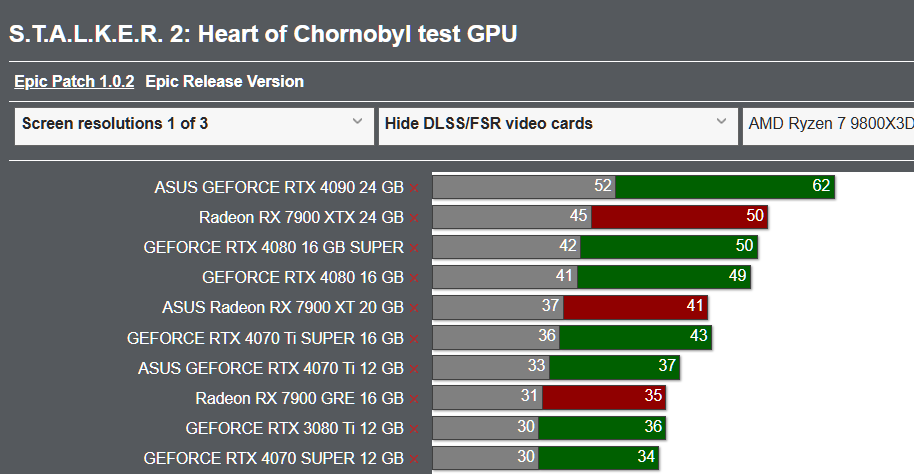
Task: Click the Radeon RX 7900 GRE 16 GB label
Action: pos(300,398)
